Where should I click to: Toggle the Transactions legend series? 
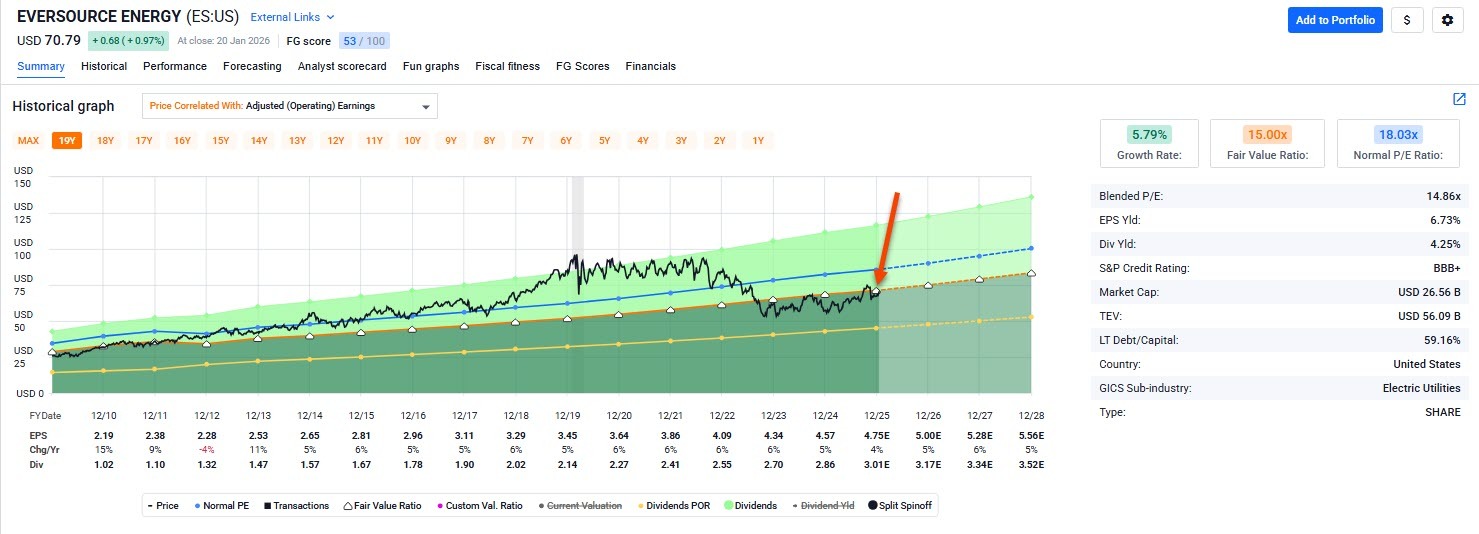tap(295, 506)
